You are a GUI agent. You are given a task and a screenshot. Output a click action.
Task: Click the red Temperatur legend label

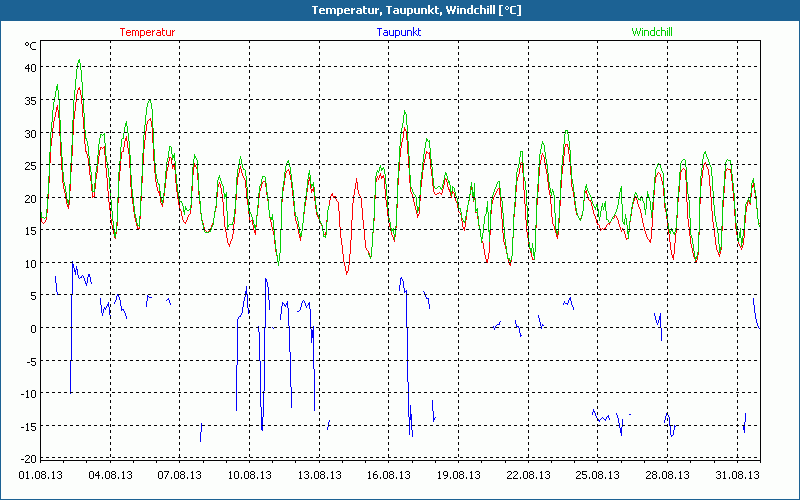[147, 32]
